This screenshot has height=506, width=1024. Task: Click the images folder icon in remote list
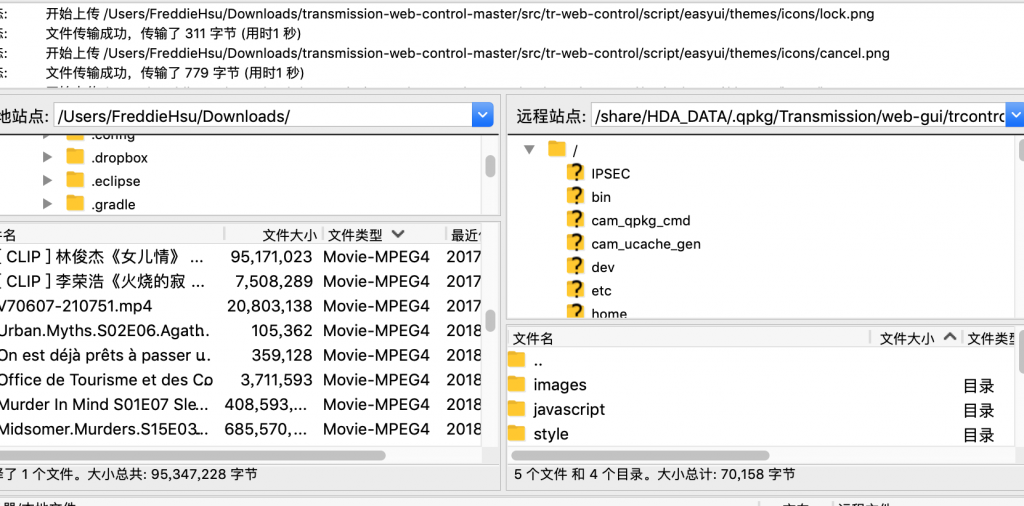517,385
